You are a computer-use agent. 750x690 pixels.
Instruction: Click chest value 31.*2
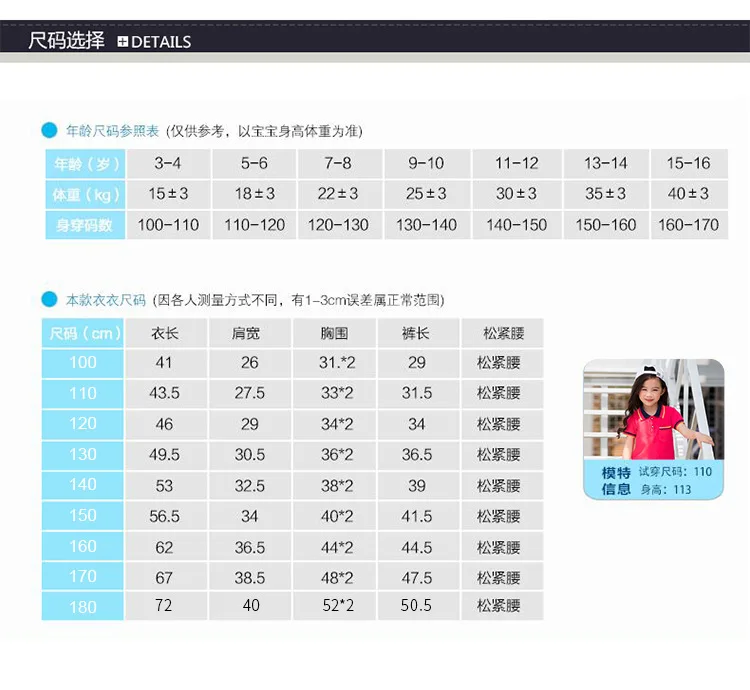click(x=334, y=363)
